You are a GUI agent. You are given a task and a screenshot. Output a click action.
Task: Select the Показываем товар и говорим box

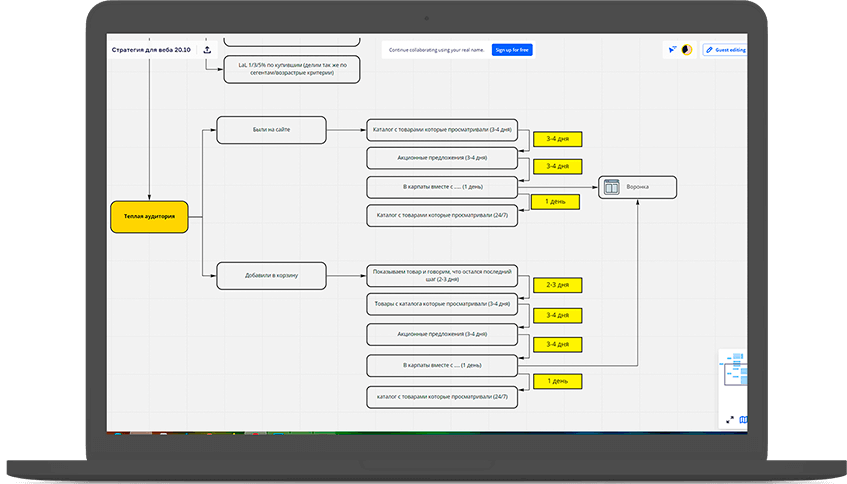[x=442, y=275]
